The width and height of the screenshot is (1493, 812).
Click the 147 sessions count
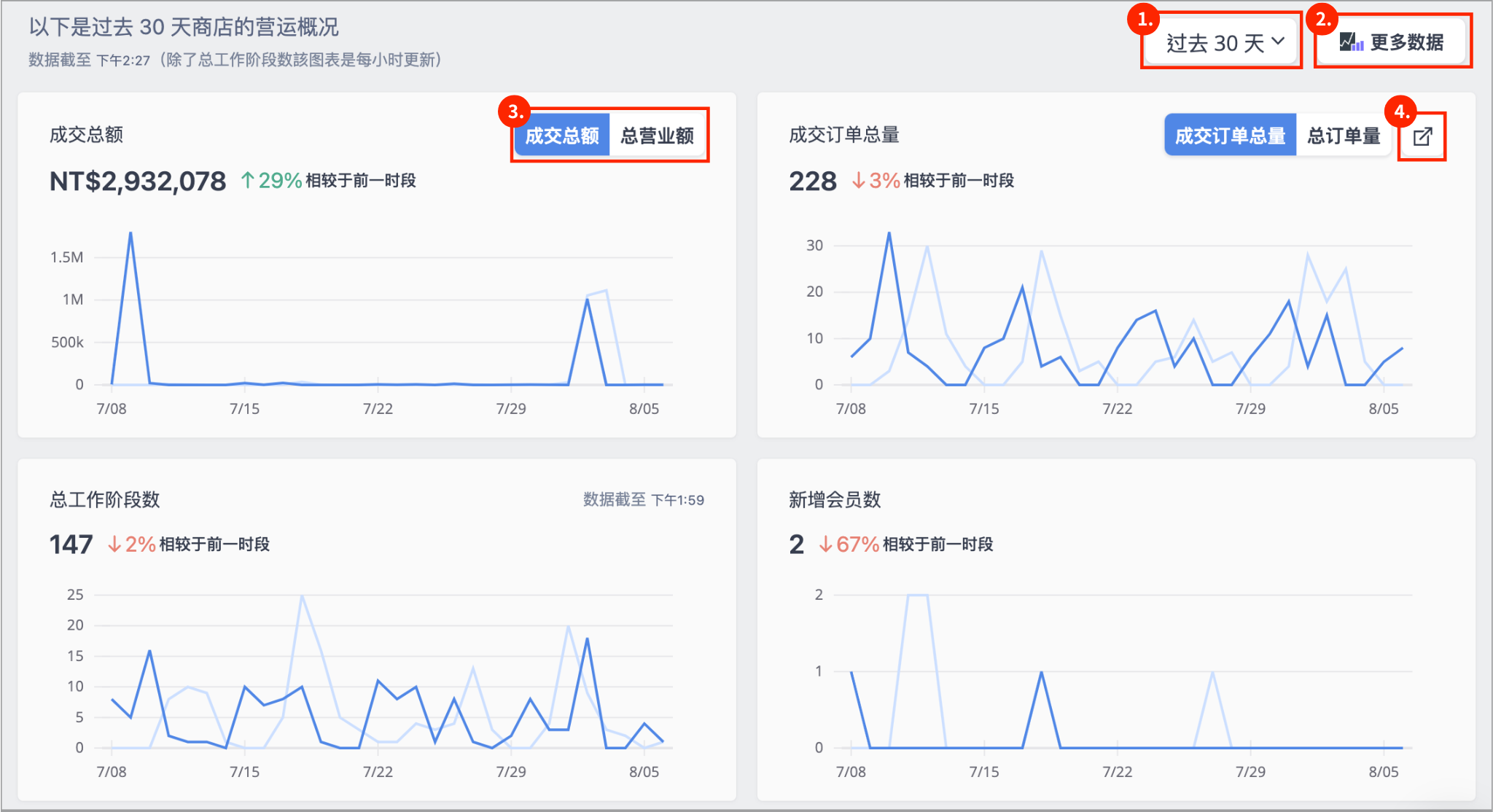tap(71, 544)
